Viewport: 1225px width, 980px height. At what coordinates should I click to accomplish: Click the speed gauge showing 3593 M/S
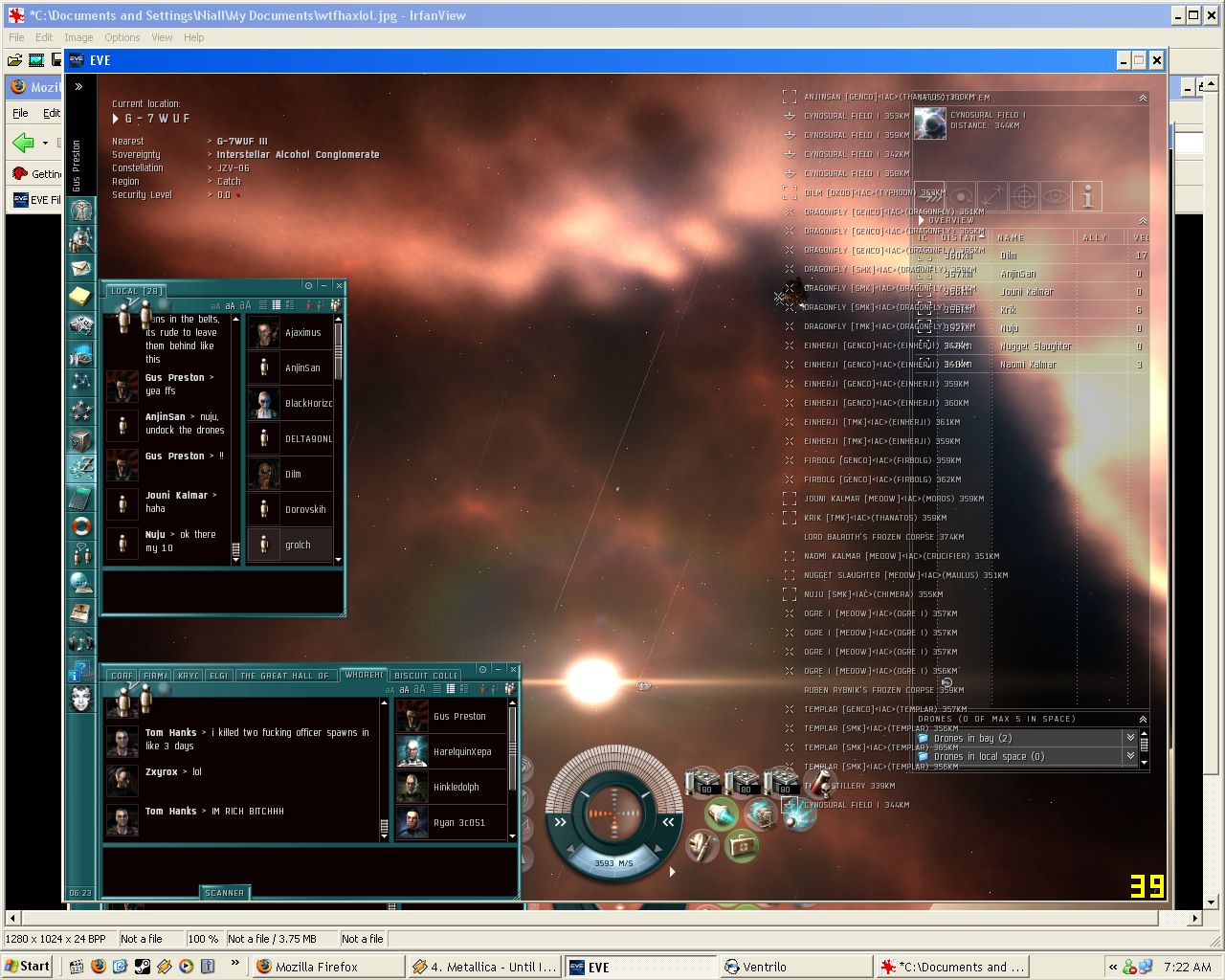tap(613, 862)
